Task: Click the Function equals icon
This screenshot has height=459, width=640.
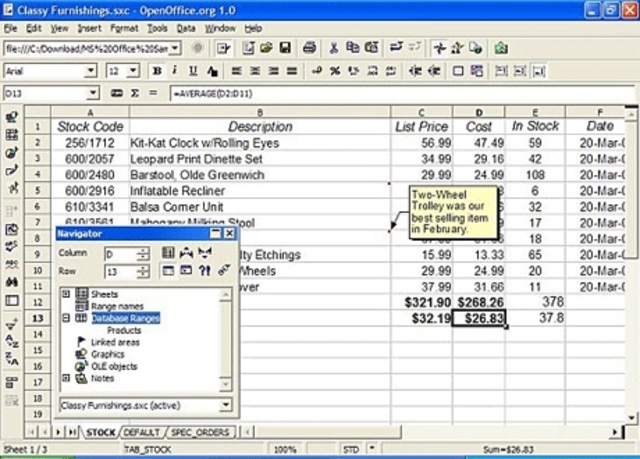Action: point(153,93)
